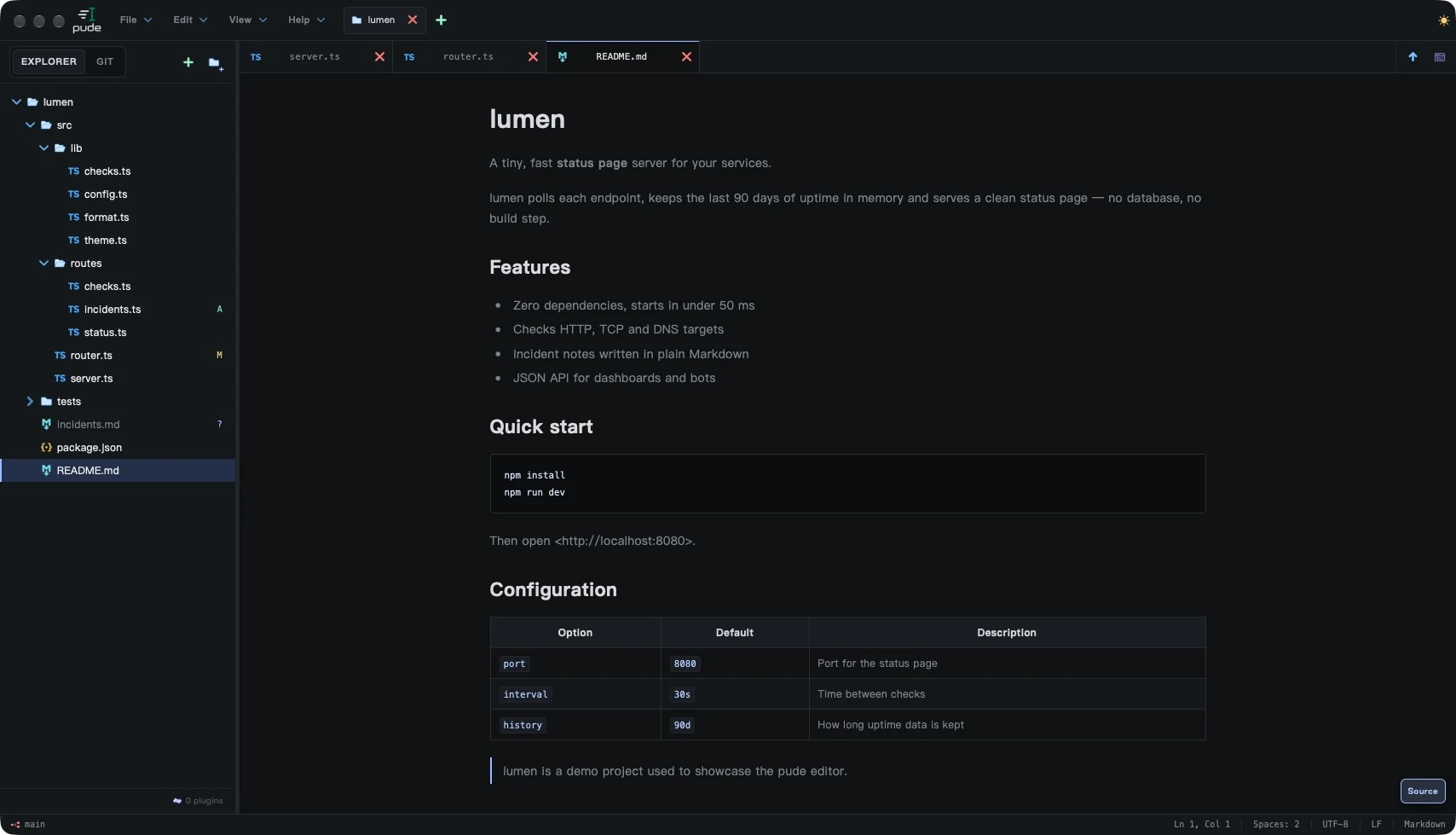
Task: Toggle the Source view button
Action: click(x=1423, y=792)
